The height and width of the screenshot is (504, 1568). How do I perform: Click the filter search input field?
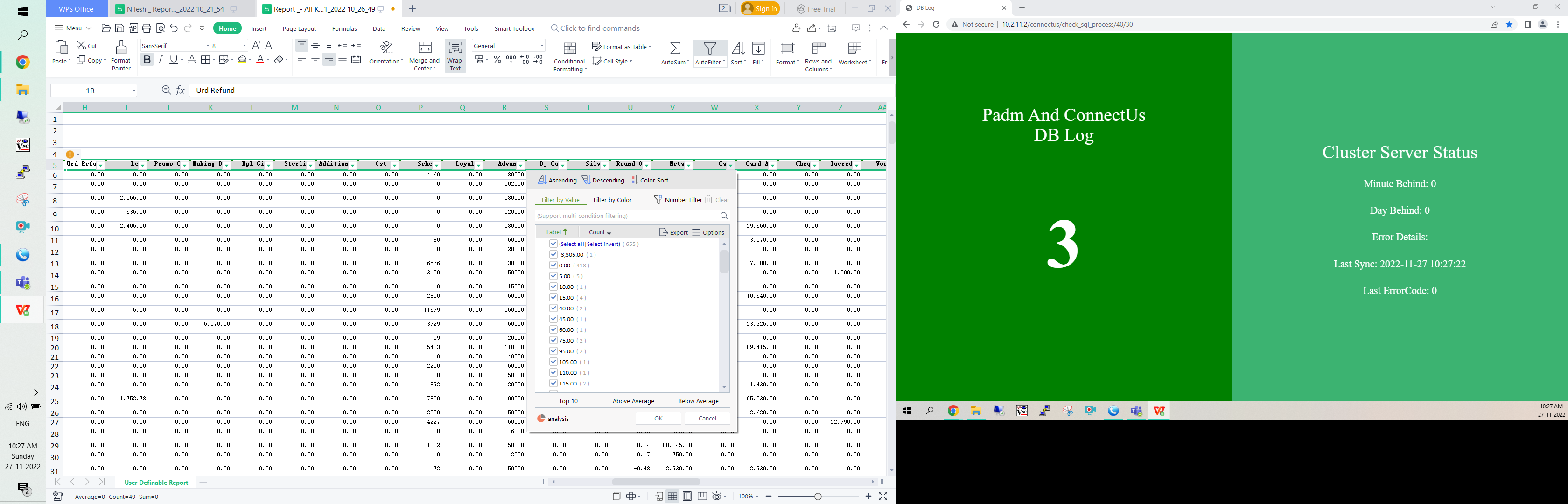(632, 216)
